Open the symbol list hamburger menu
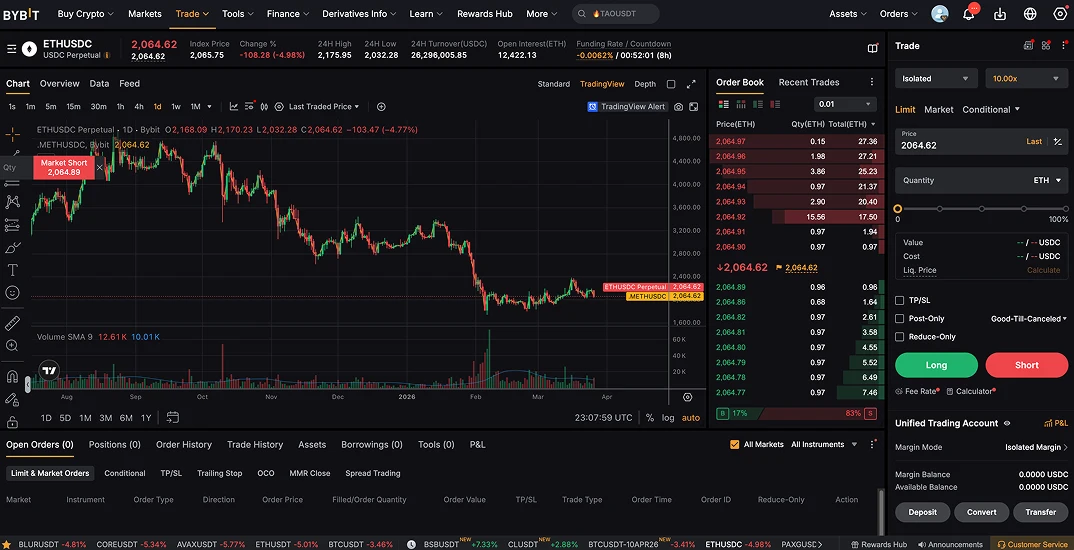Viewport: 1074px width, 550px height. tap(12, 49)
